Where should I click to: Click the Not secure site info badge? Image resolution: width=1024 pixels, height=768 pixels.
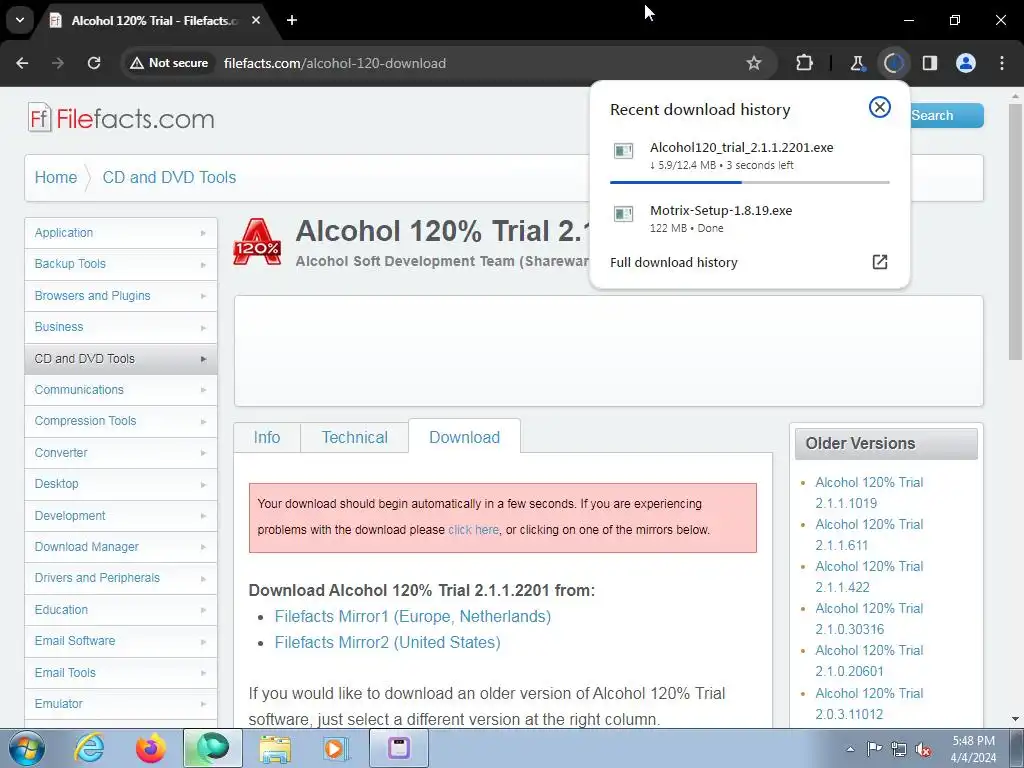tap(168, 63)
